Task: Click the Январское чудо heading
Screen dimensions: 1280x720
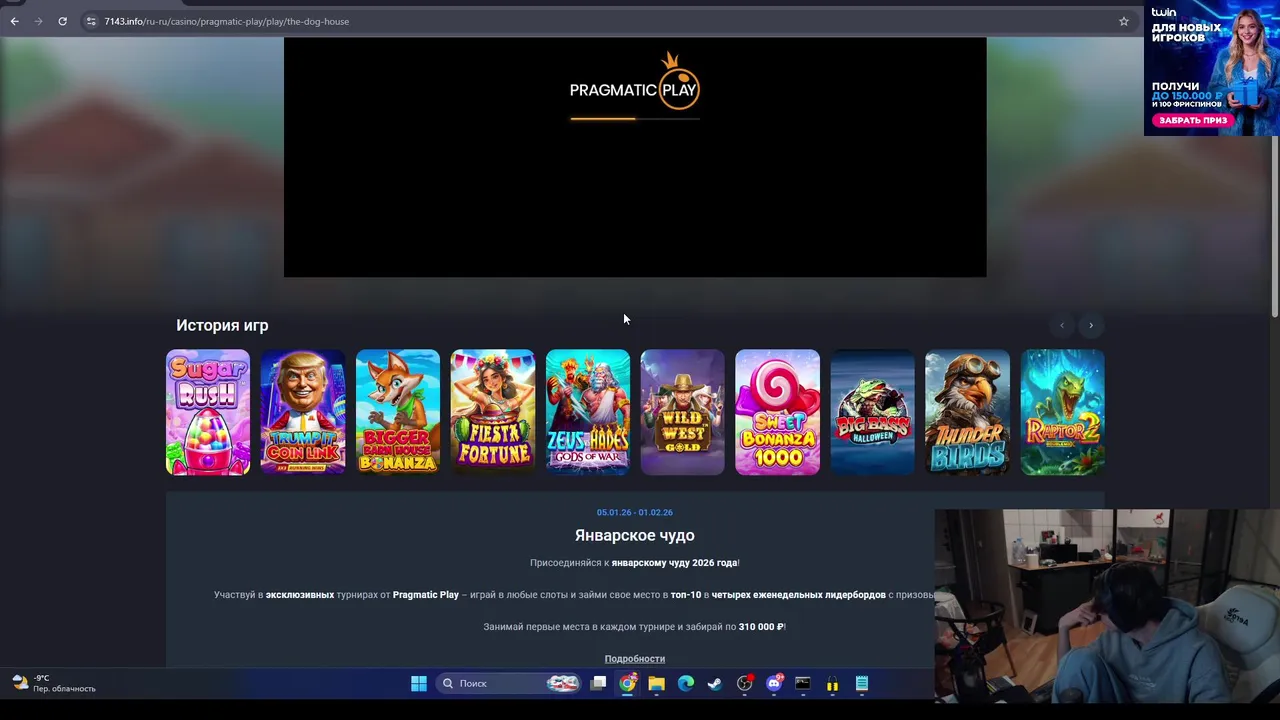Action: (634, 535)
